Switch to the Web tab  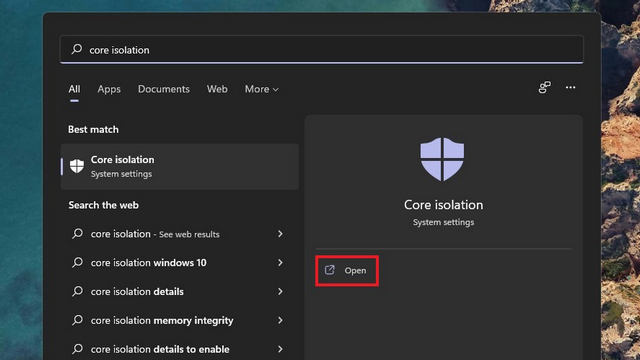pos(217,89)
